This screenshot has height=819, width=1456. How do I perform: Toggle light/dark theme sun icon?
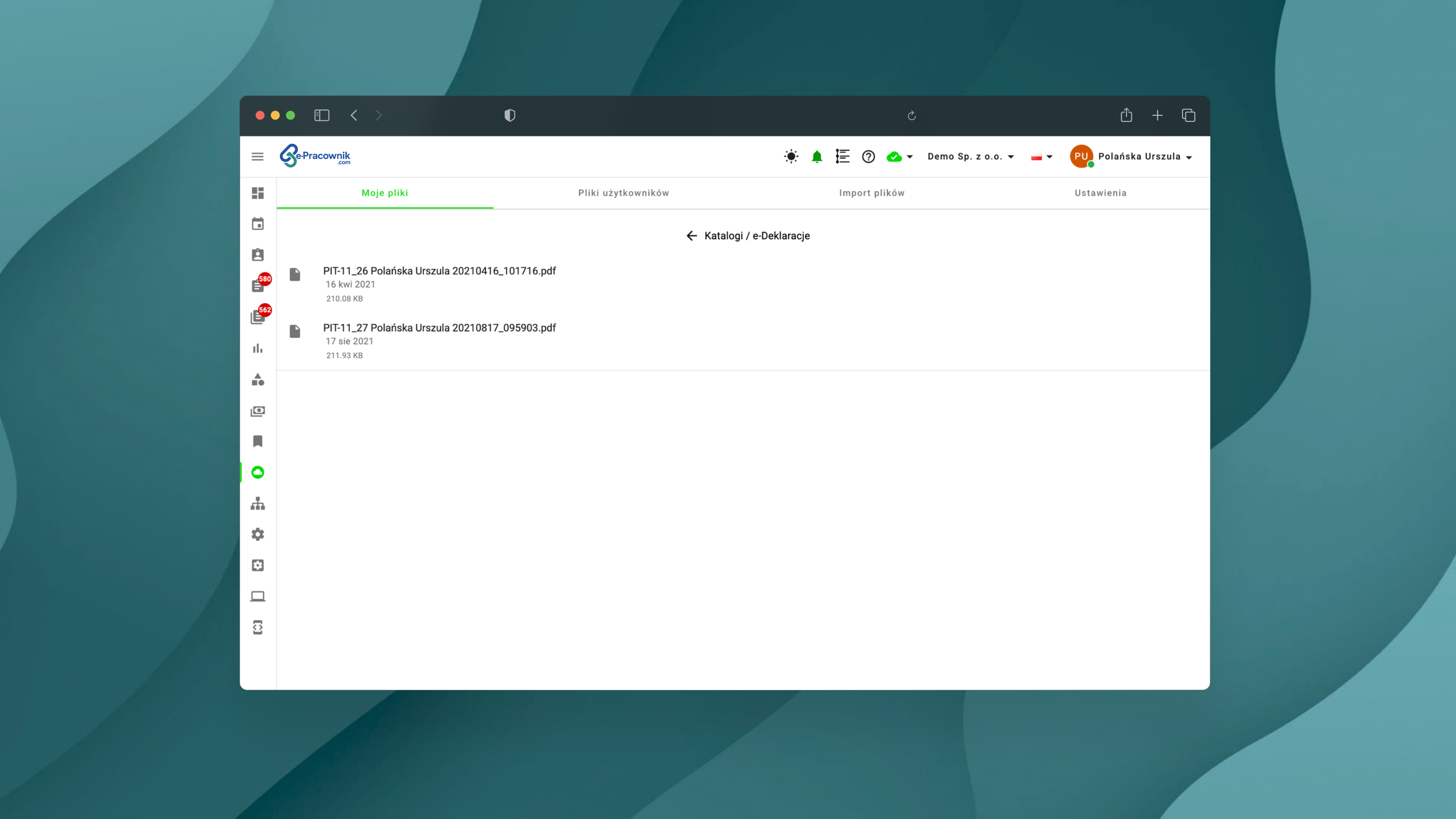pyautogui.click(x=791, y=156)
